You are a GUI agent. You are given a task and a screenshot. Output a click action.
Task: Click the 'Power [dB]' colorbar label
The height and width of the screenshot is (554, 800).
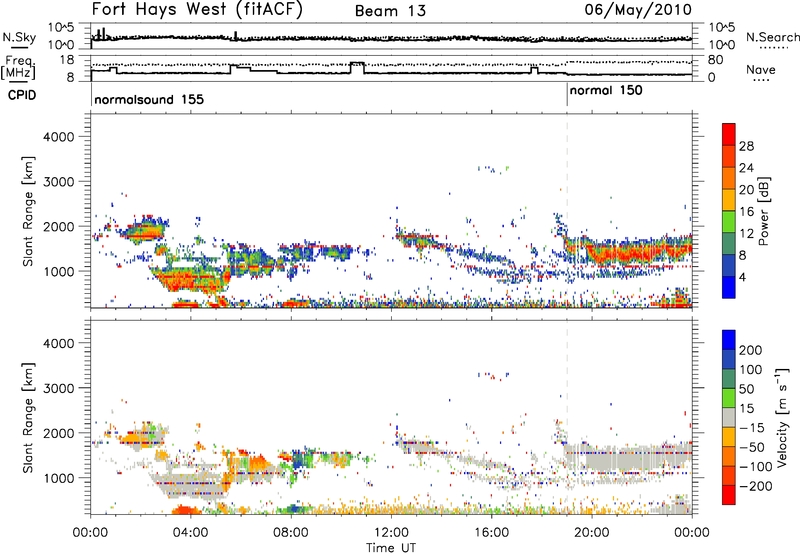tap(763, 211)
